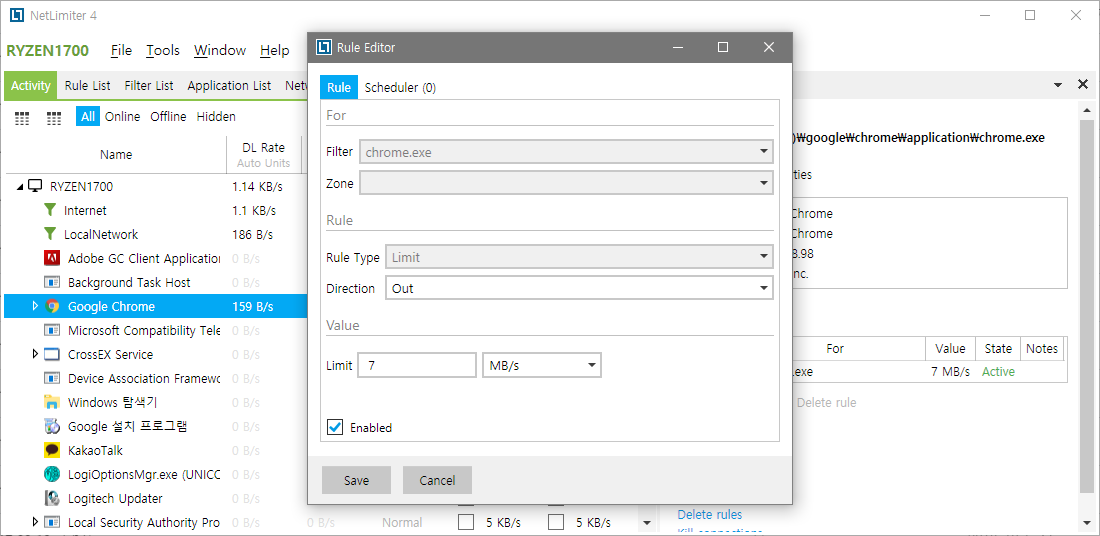Save the rule
This screenshot has height=536, width=1100.
coord(356,480)
